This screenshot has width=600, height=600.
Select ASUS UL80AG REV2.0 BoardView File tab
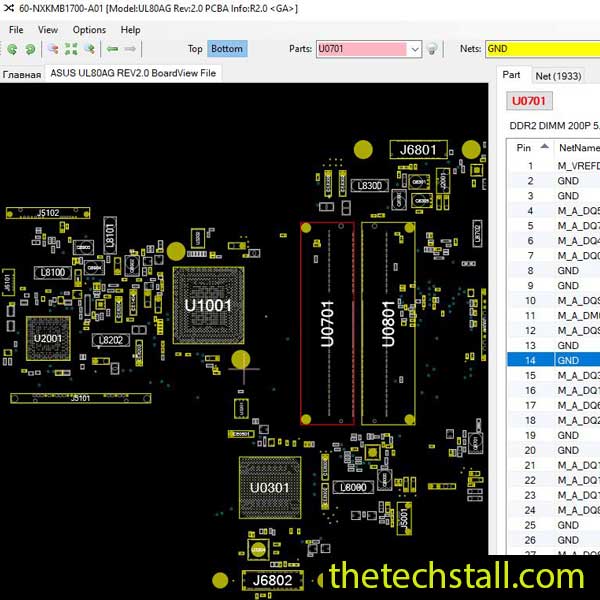click(133, 73)
